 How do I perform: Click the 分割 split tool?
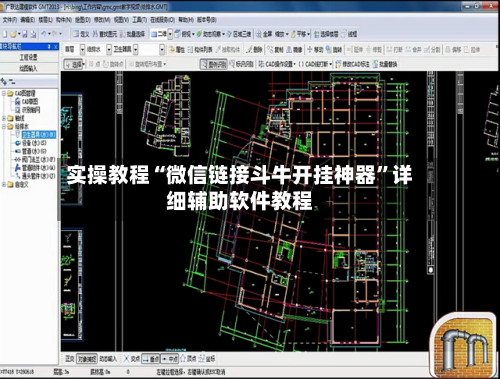click(432, 50)
